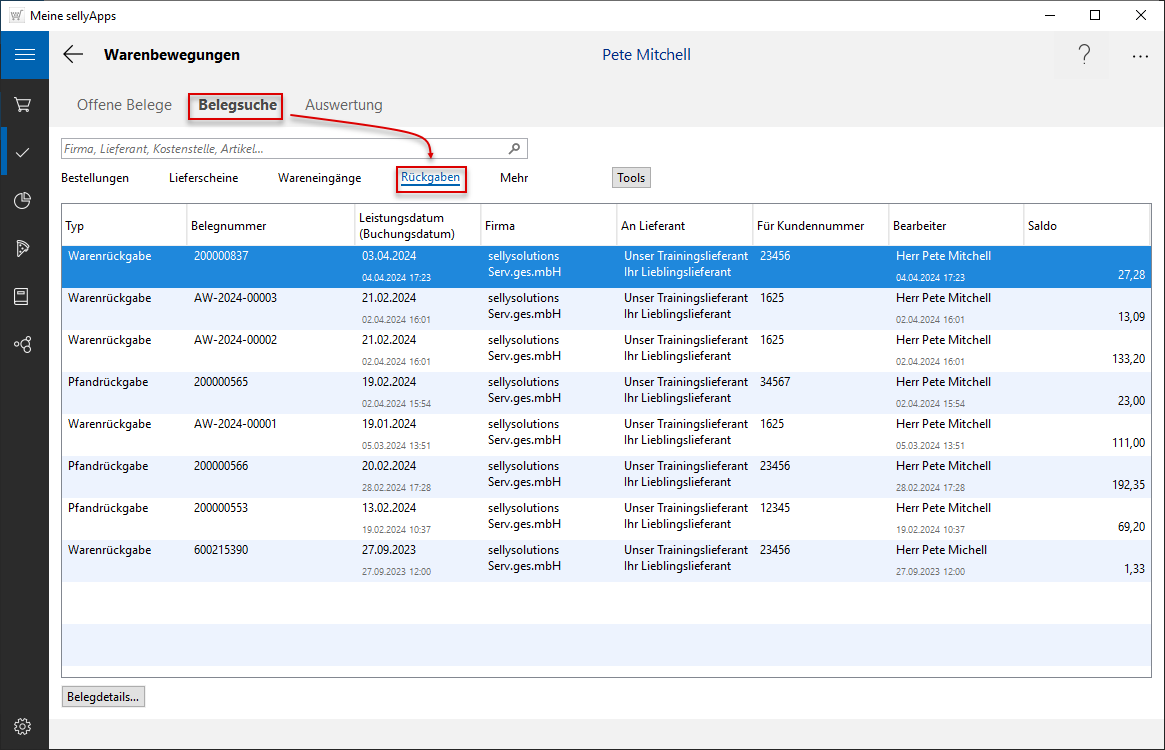
Task: Click the document search input field
Action: pyautogui.click(x=280, y=149)
